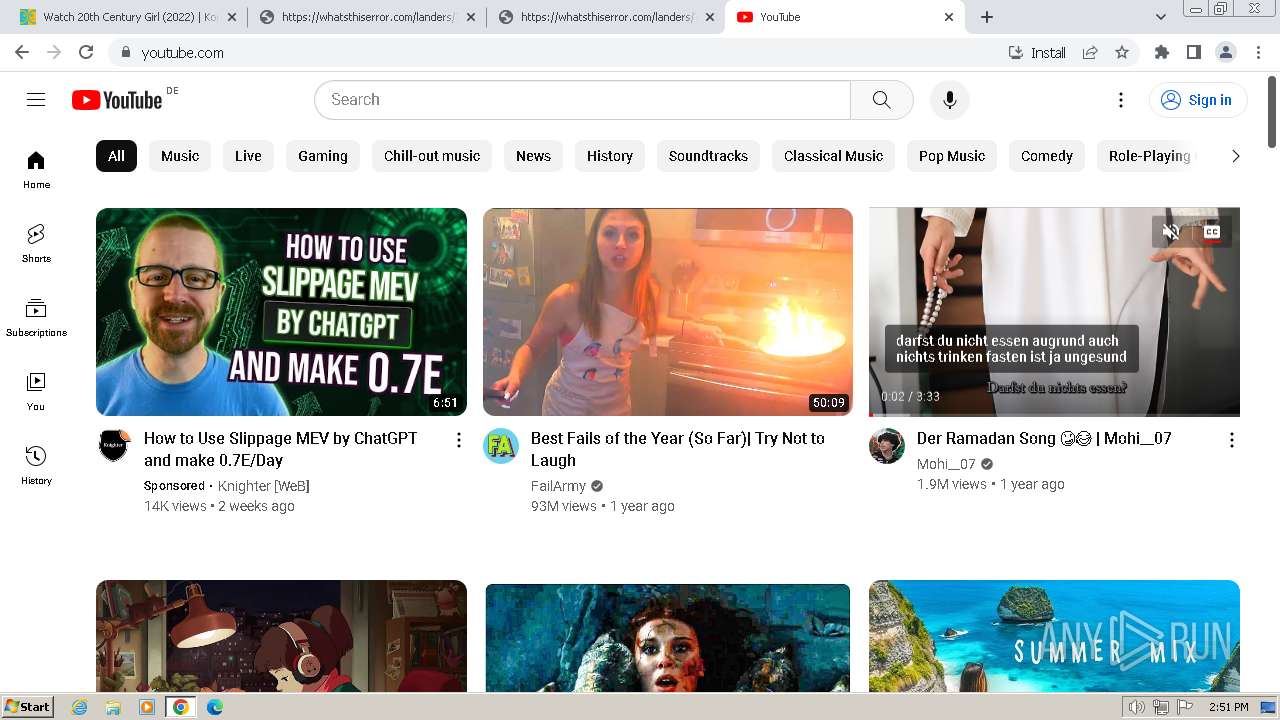This screenshot has width=1280, height=720.
Task: Select the Gaming filter chip
Action: tap(323, 156)
